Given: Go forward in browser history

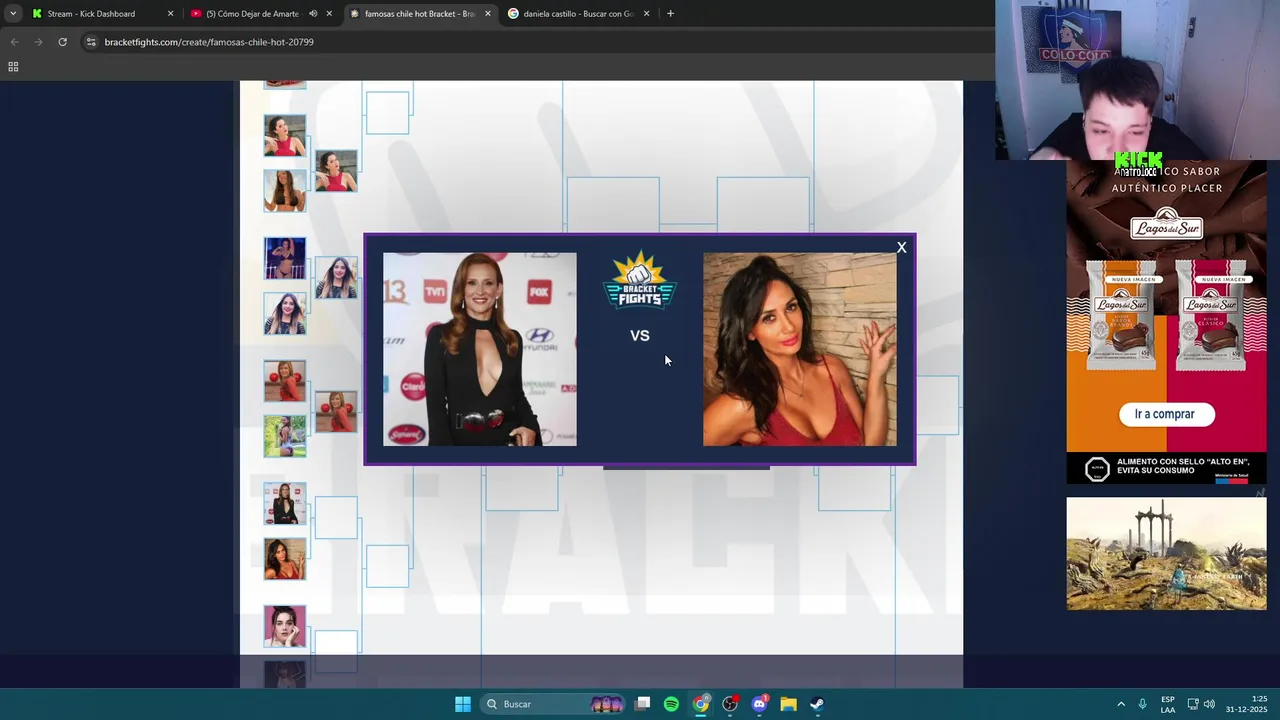Looking at the screenshot, I should click(38, 42).
